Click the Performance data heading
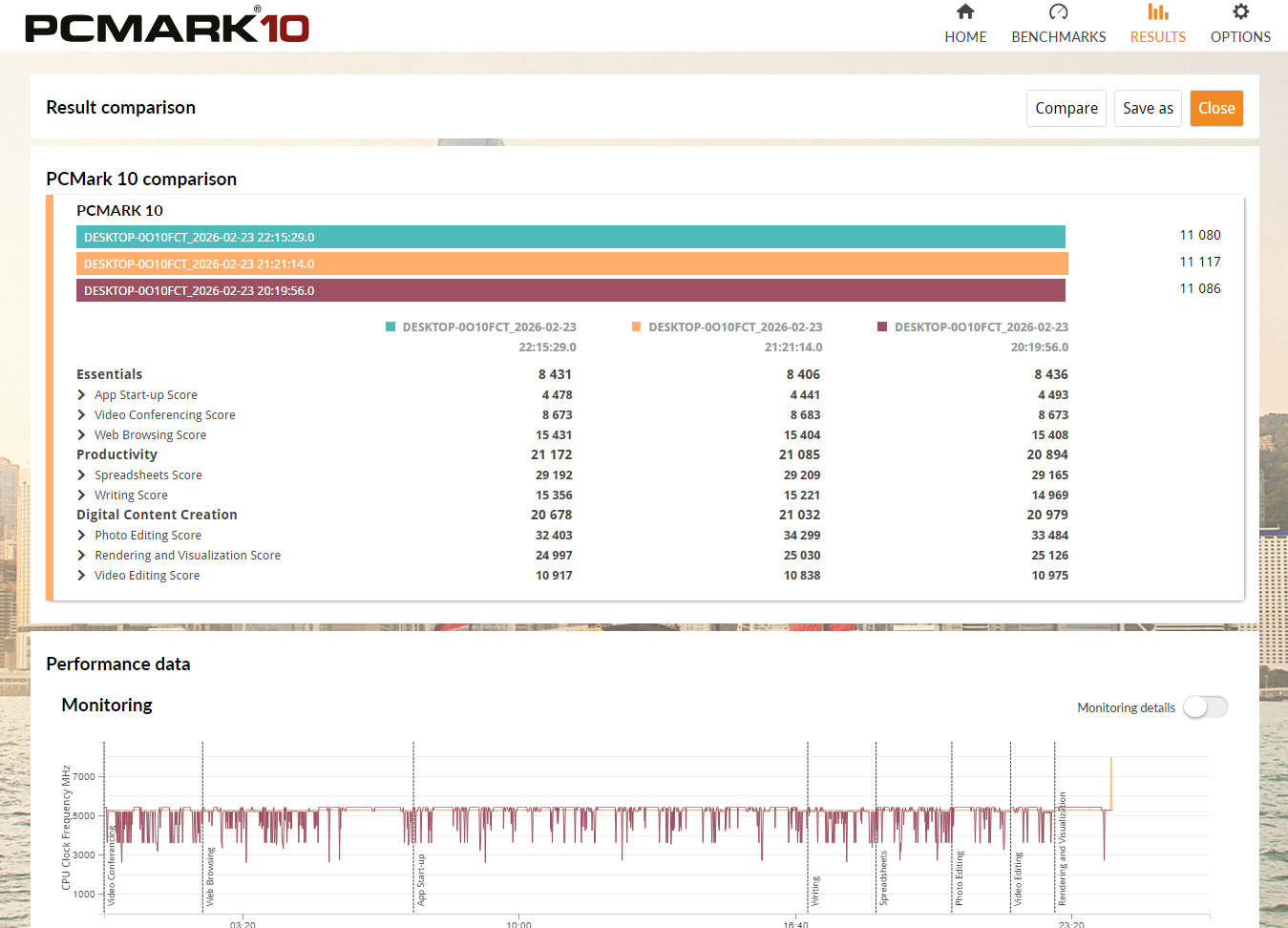 click(118, 664)
